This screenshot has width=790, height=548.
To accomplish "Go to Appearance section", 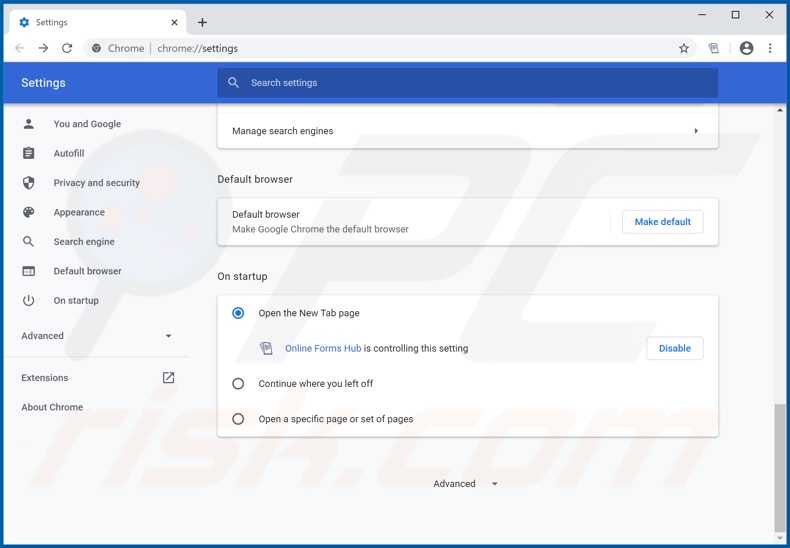I will pos(79,212).
